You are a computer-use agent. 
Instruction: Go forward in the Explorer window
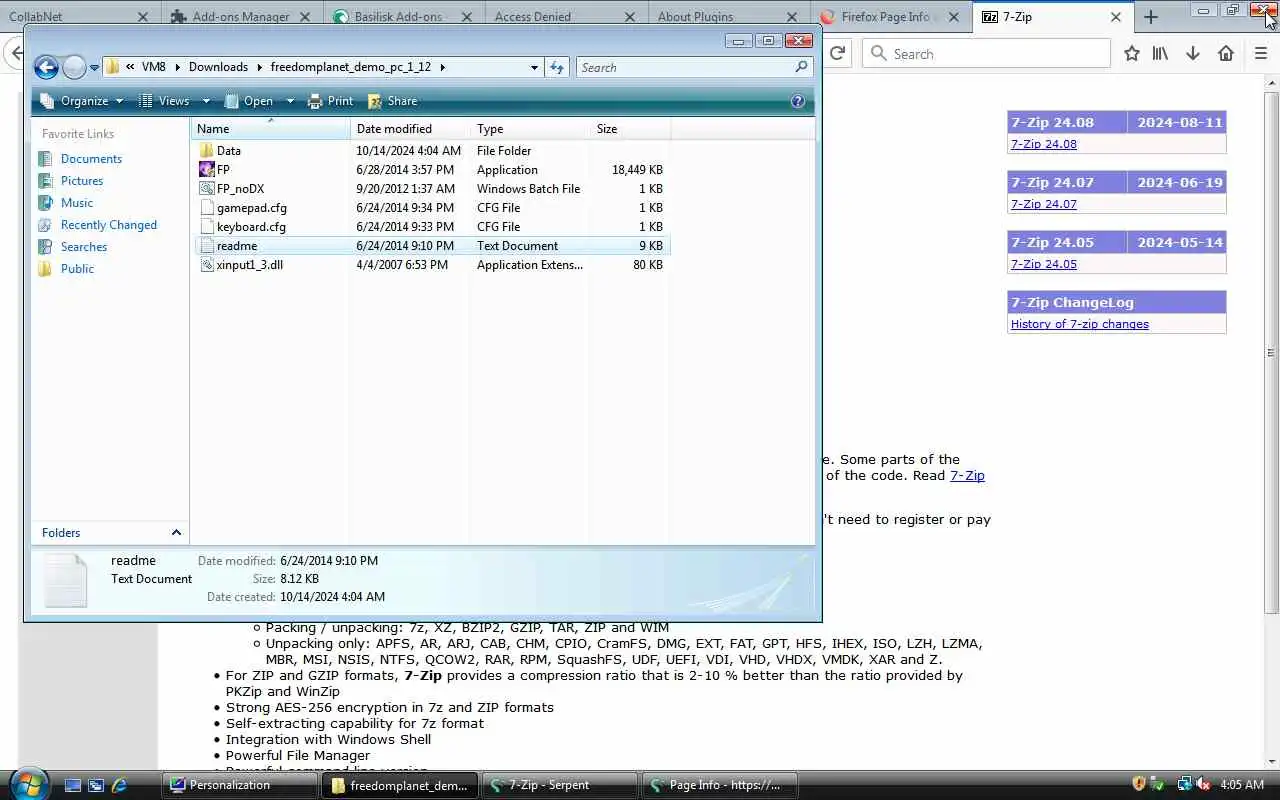coord(74,67)
